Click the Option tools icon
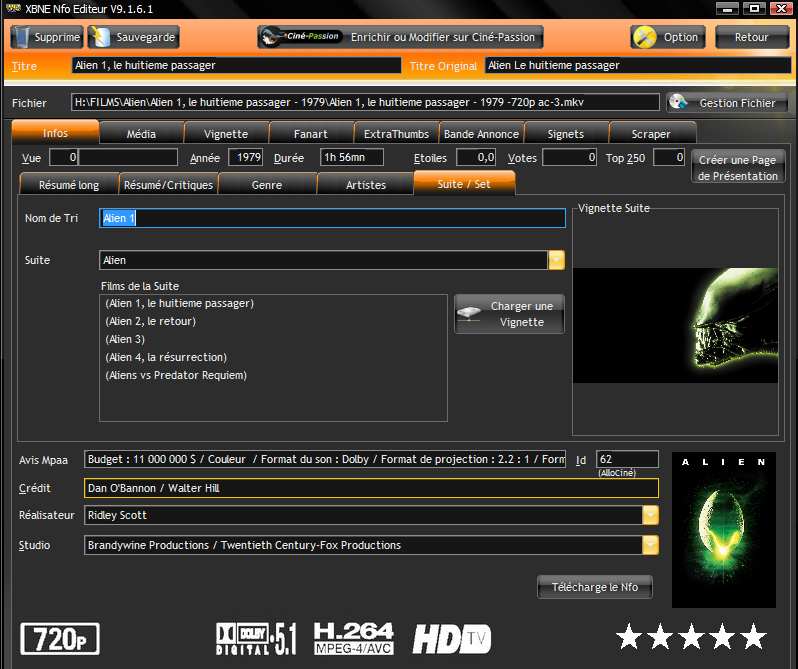 coord(645,37)
